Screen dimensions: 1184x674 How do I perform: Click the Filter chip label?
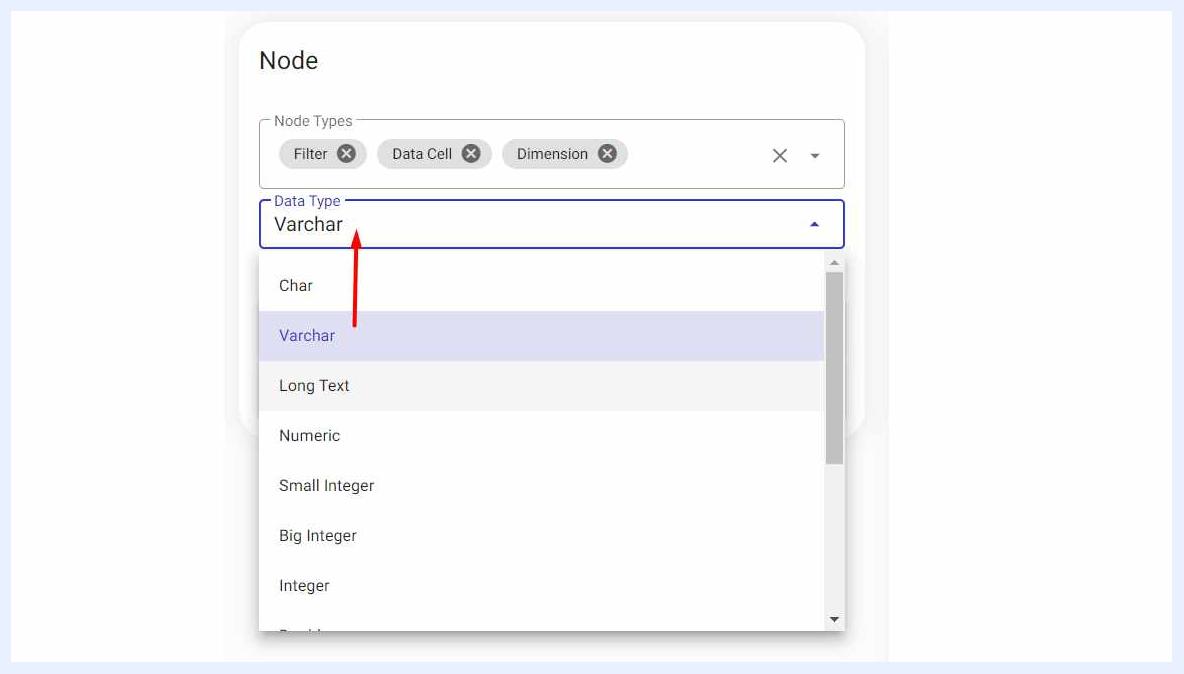(x=310, y=154)
